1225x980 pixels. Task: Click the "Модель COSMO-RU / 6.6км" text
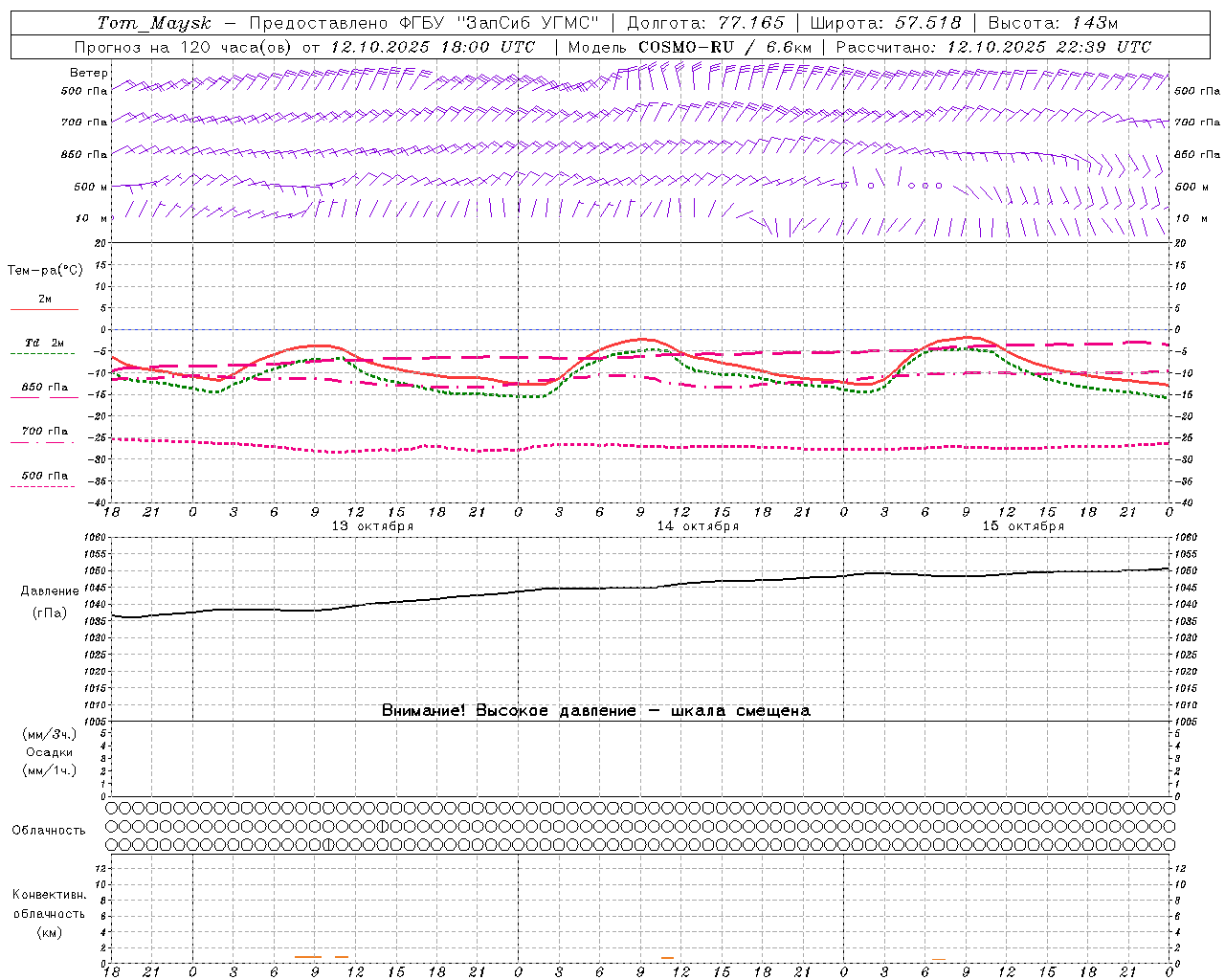690,47
